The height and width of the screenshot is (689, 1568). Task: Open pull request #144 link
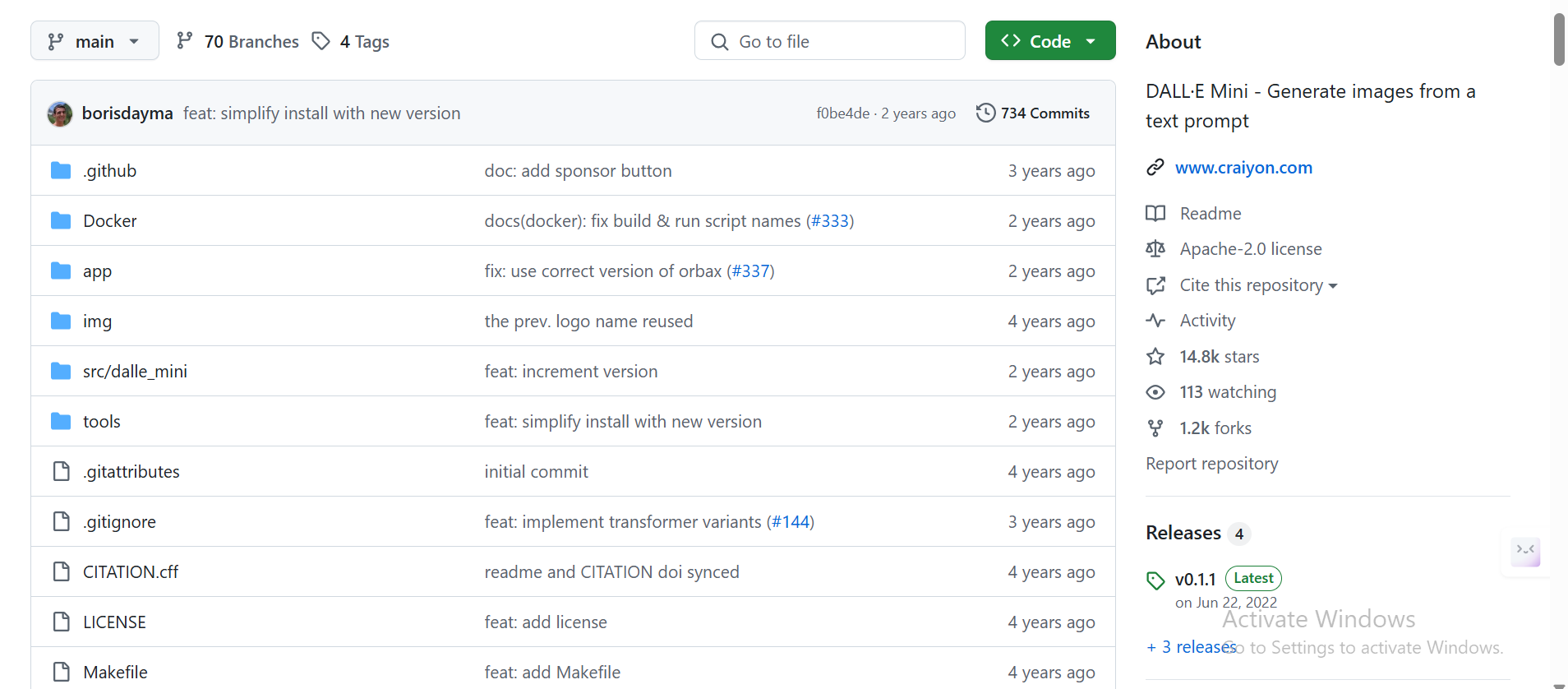(x=791, y=522)
